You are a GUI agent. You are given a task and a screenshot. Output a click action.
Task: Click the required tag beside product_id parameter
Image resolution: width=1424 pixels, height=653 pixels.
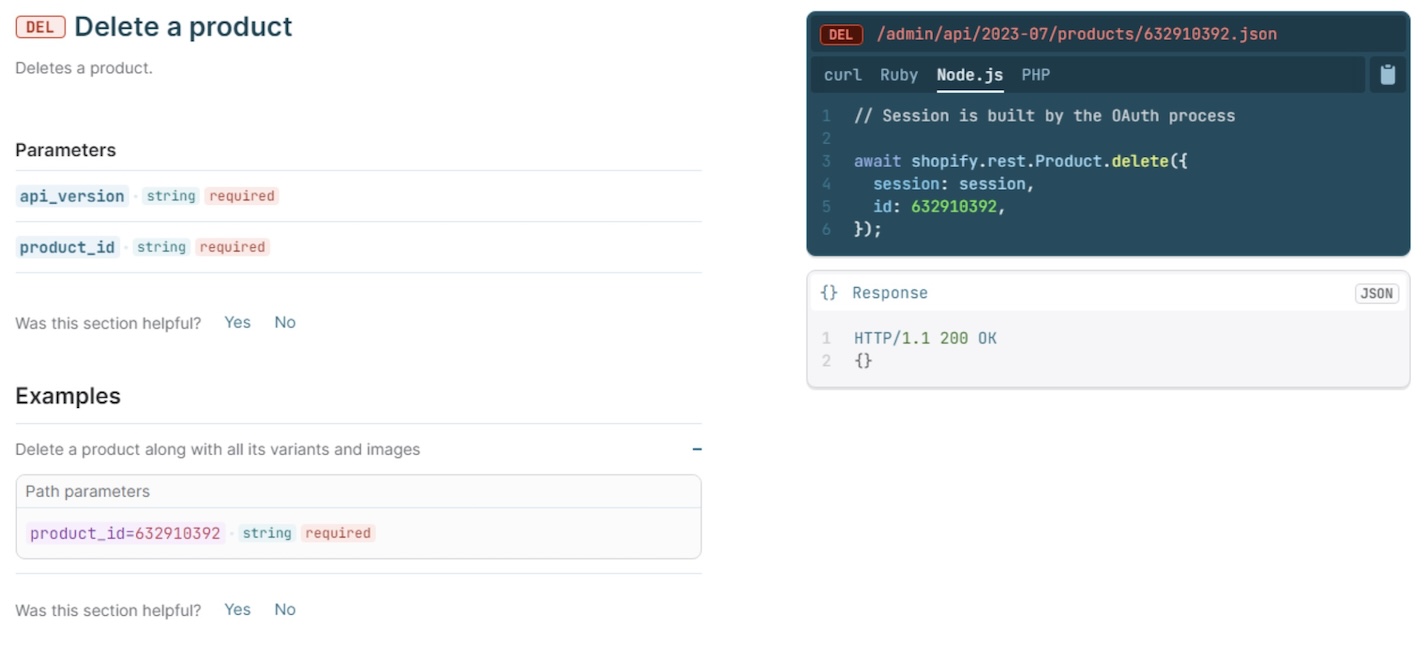(x=232, y=247)
